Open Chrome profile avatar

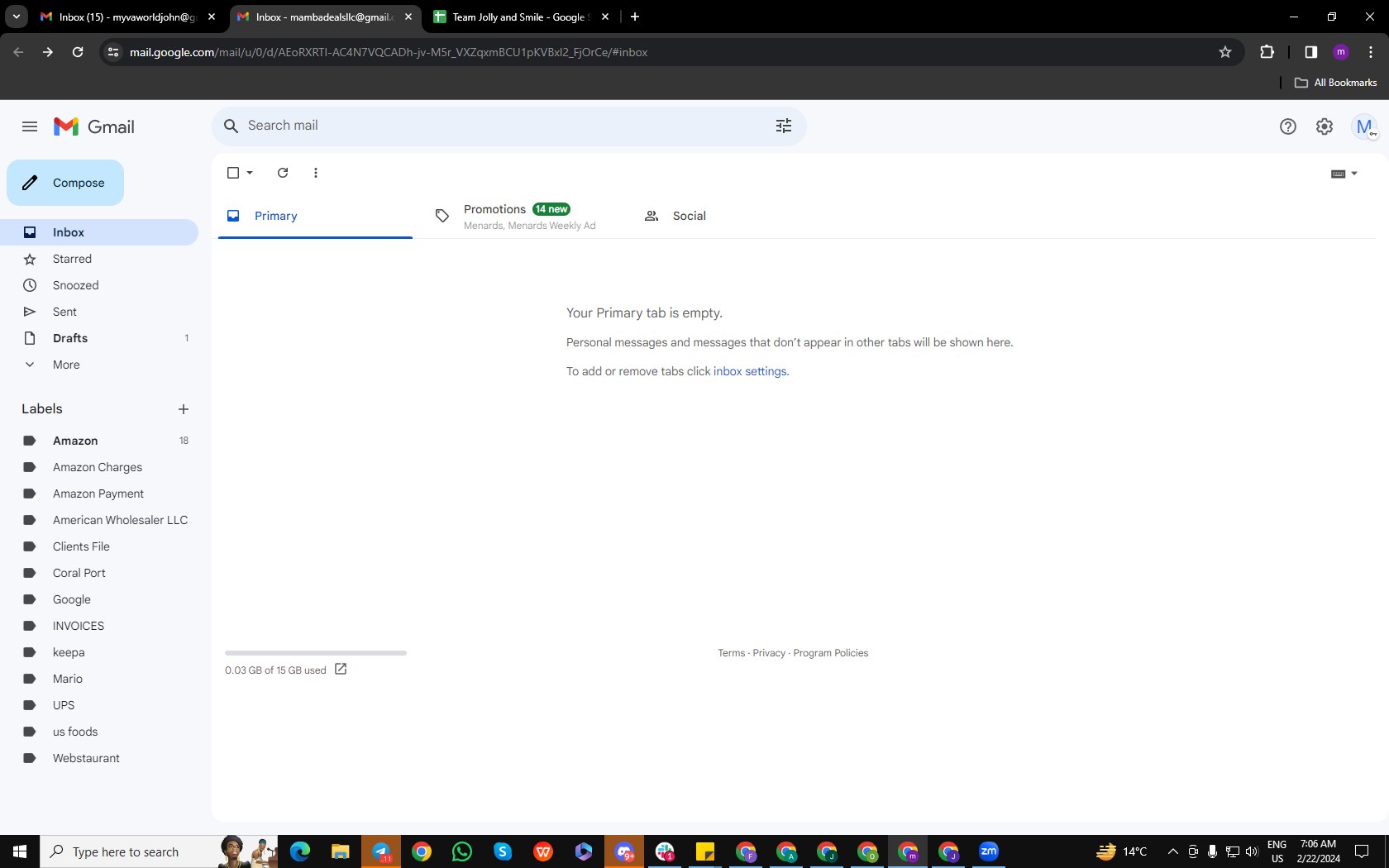pyautogui.click(x=1341, y=52)
